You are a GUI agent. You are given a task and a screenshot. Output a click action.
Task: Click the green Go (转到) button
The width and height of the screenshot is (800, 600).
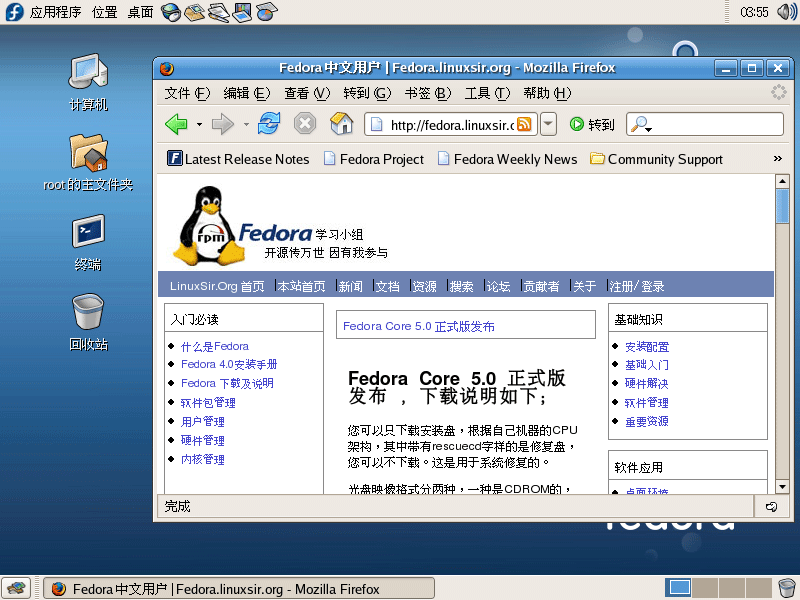point(592,124)
